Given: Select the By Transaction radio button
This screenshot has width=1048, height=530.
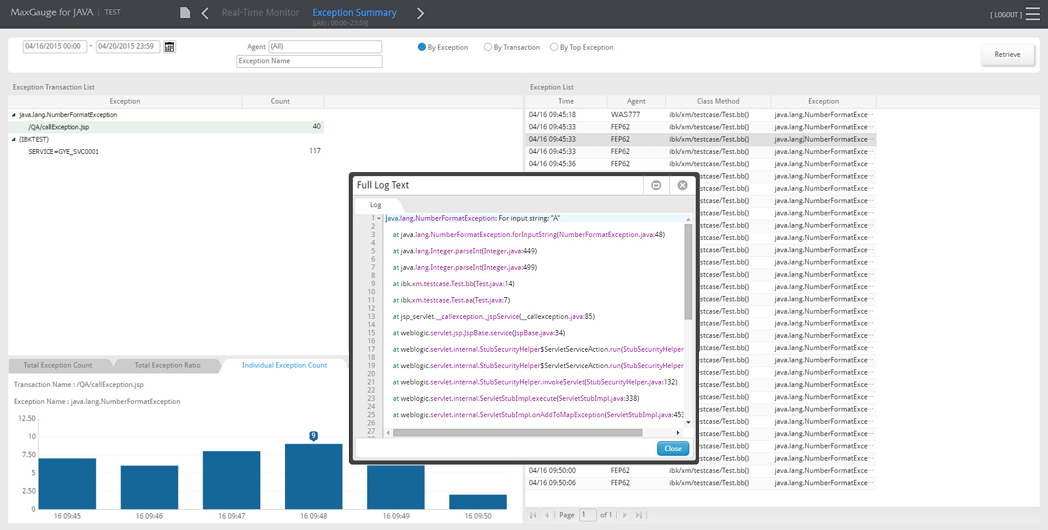Looking at the screenshot, I should tap(488, 47).
